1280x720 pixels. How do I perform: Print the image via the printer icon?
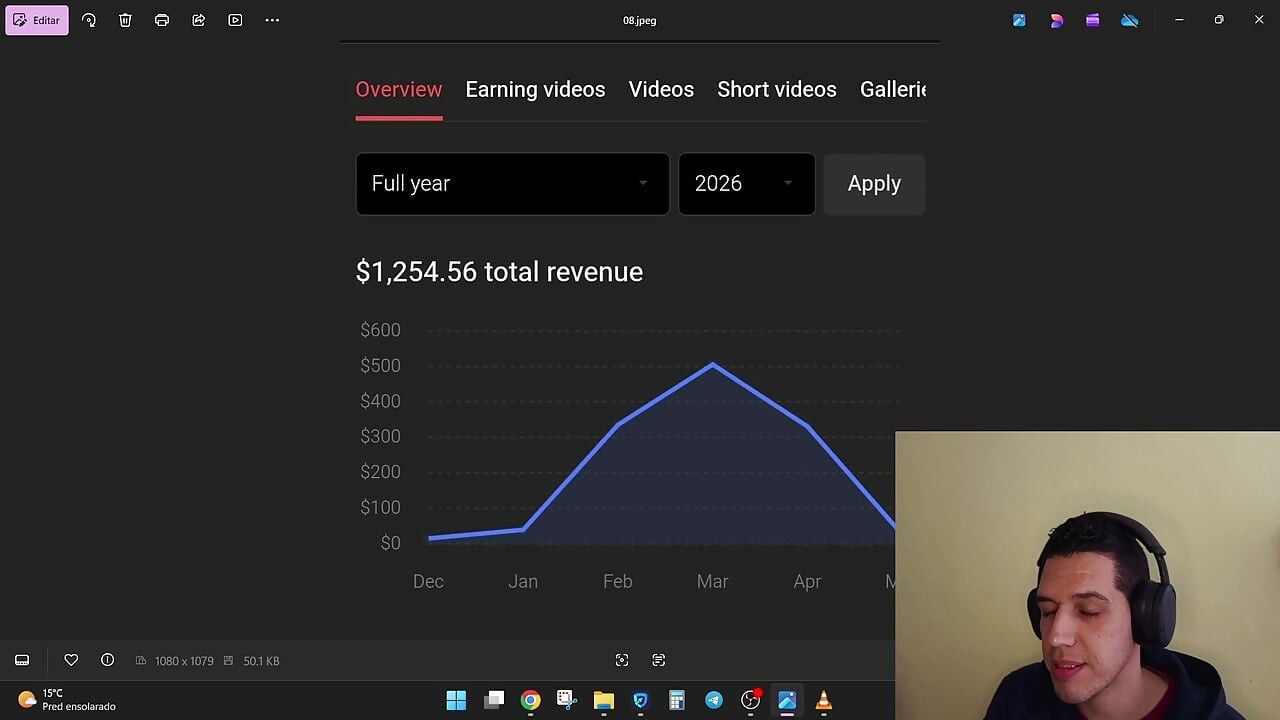coord(162,20)
